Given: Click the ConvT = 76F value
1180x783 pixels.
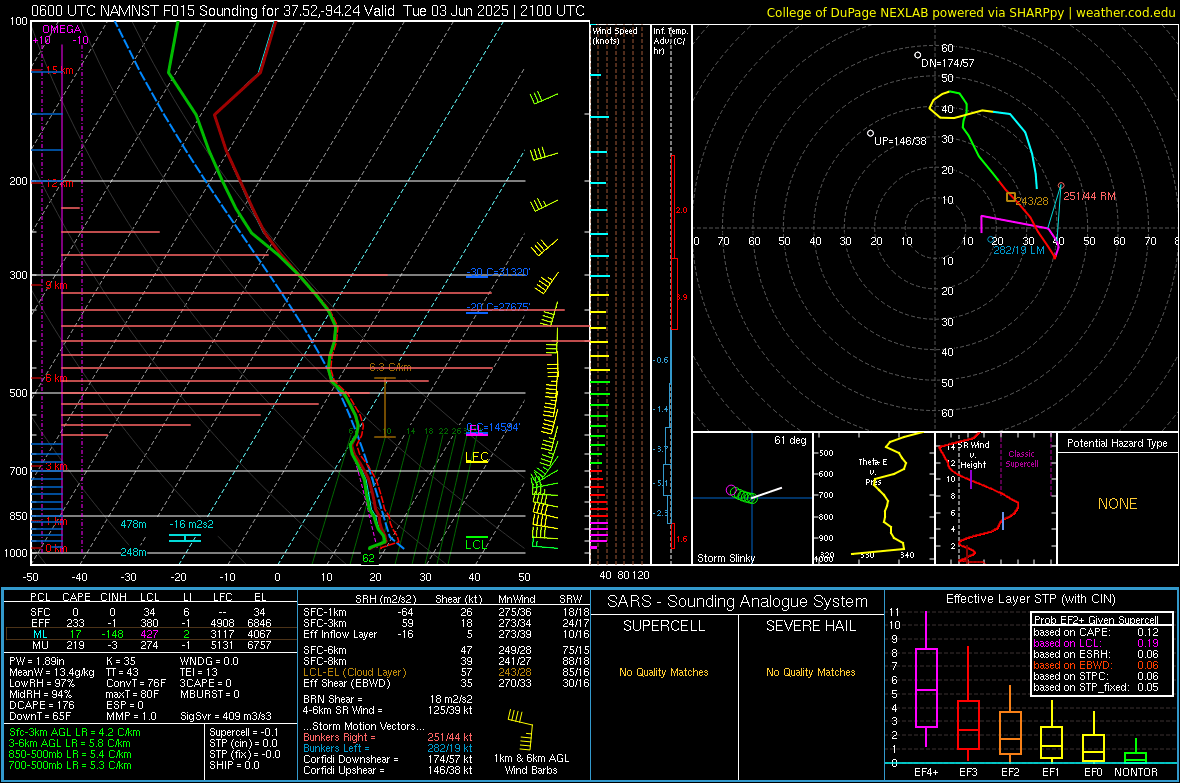Looking at the screenshot, I should click(x=136, y=683).
